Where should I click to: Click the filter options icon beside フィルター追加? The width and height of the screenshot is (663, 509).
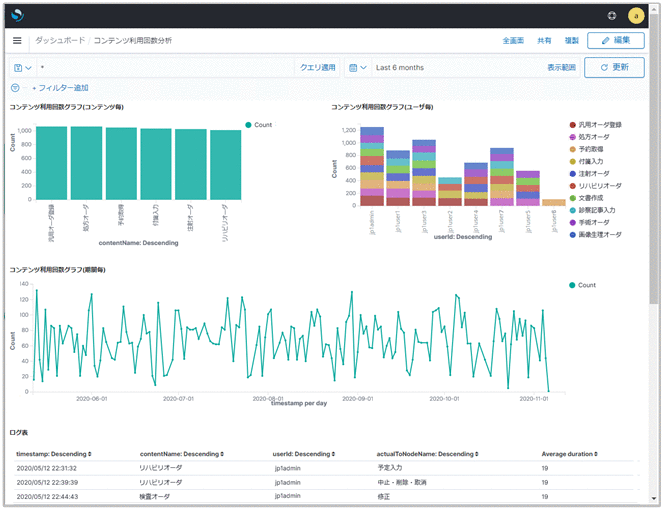pyautogui.click(x=15, y=88)
